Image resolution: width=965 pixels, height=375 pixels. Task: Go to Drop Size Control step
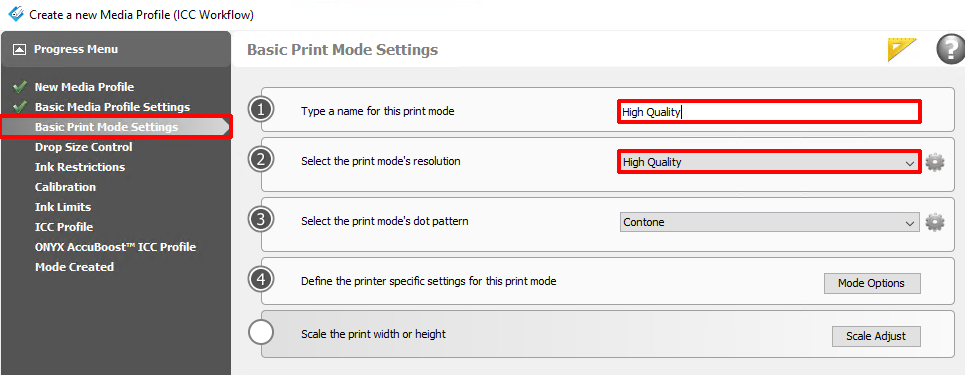click(84, 147)
